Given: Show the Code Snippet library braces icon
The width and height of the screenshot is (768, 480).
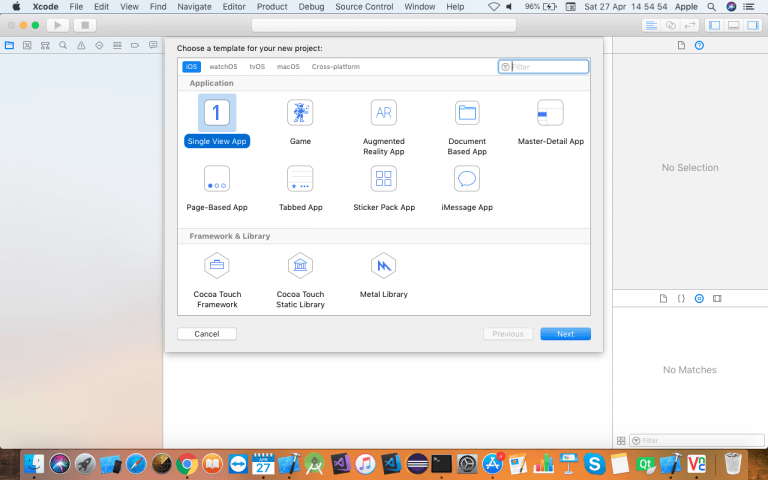Looking at the screenshot, I should 681,298.
